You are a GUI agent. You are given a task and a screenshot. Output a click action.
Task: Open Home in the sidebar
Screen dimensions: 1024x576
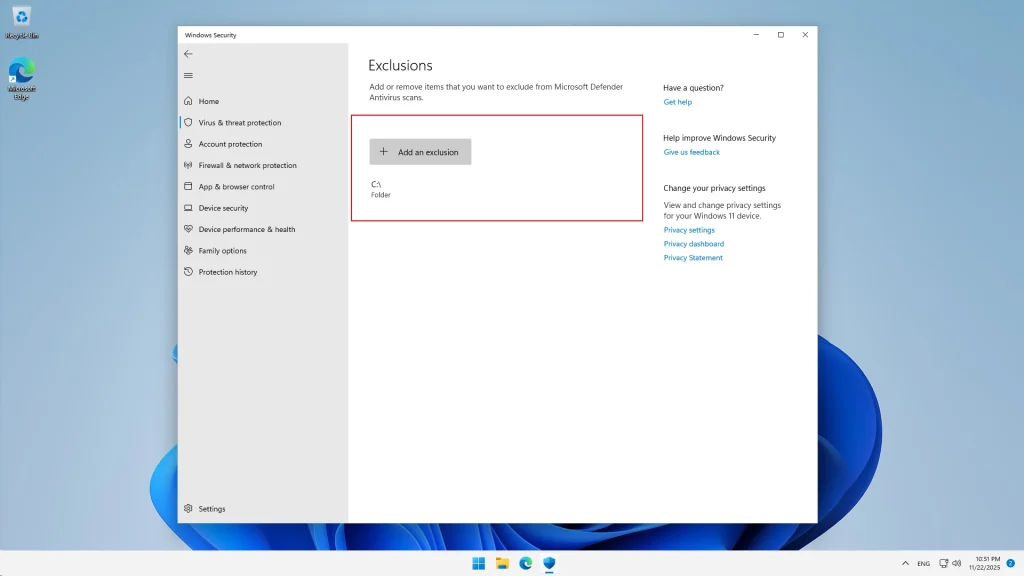208,101
